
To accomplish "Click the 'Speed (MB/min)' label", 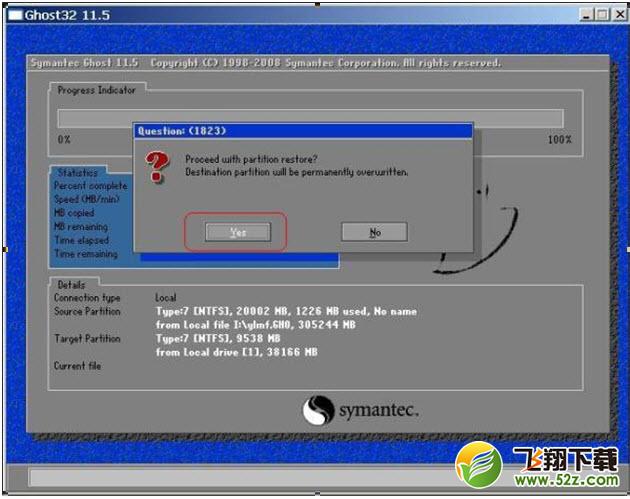I will pyautogui.click(x=87, y=199).
